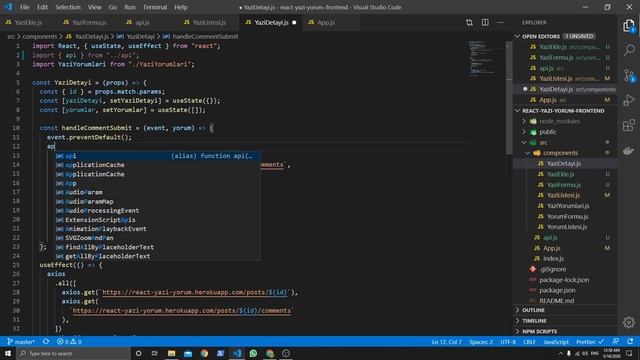Open Task View on taskbar
Viewport: 640px width, 360px height.
[x=155, y=353]
